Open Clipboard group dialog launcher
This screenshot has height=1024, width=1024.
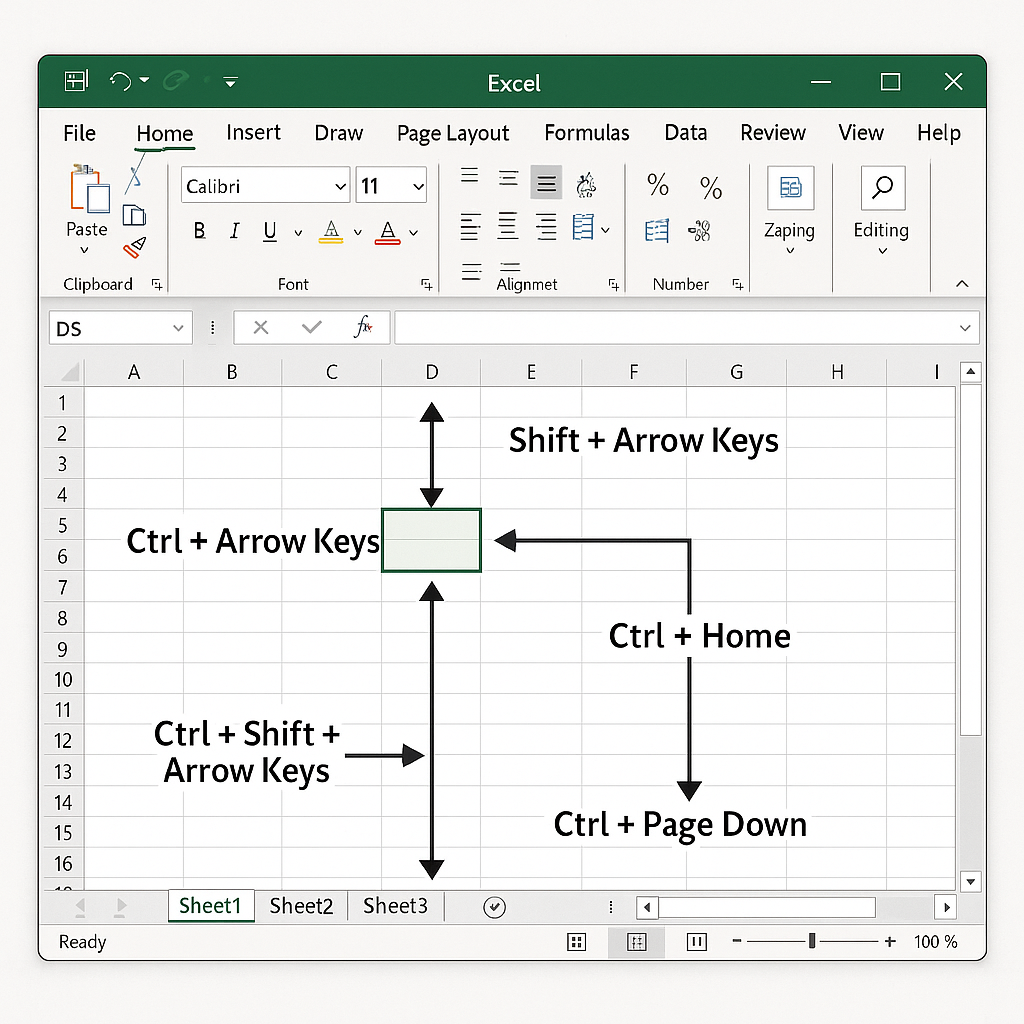157,284
